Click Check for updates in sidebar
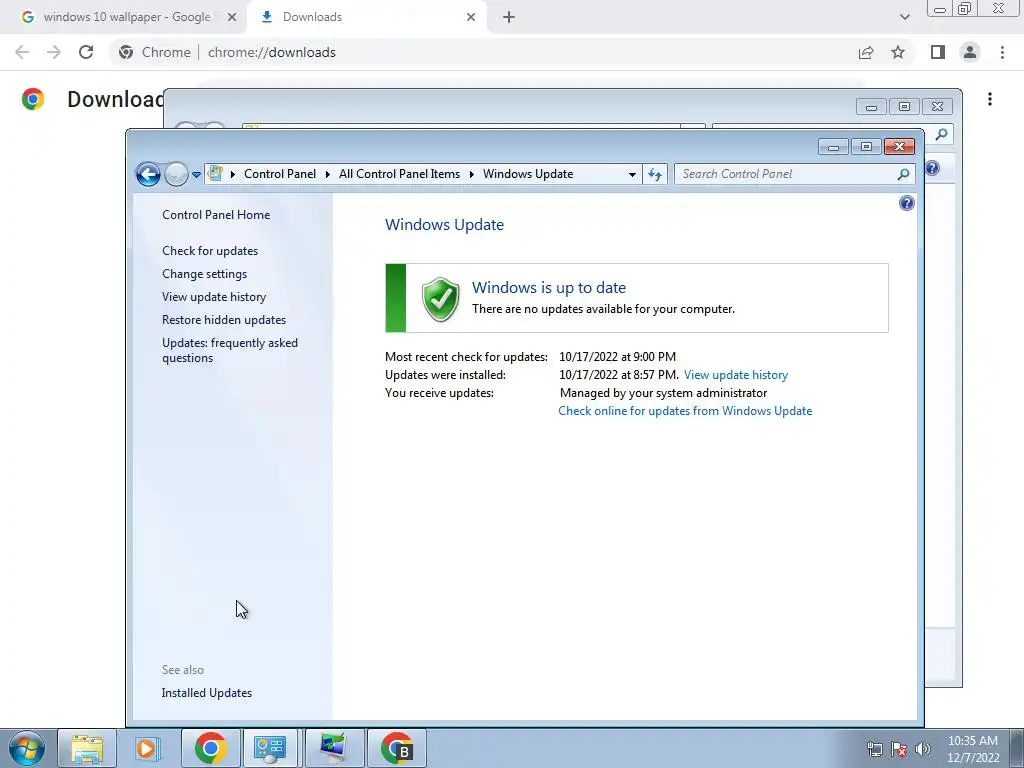 coord(210,251)
